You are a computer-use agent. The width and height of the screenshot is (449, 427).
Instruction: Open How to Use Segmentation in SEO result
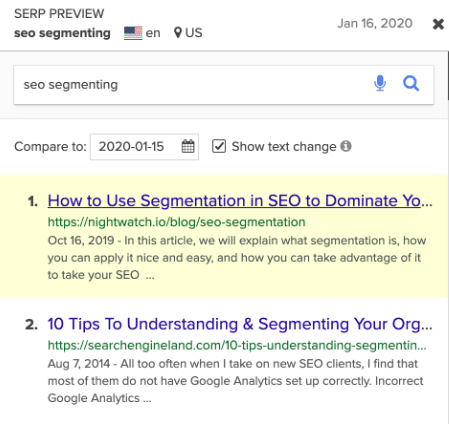point(240,201)
